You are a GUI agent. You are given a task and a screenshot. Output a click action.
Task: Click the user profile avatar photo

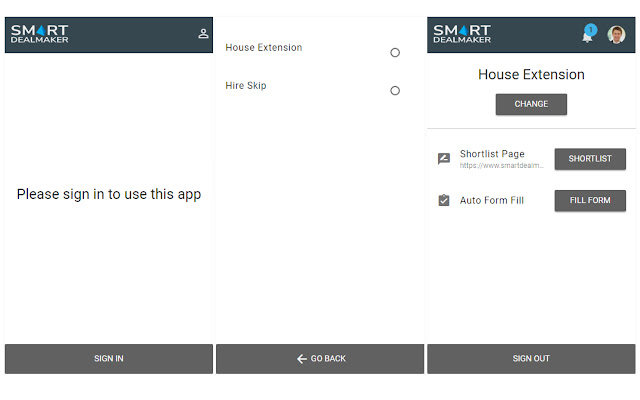[616, 35]
